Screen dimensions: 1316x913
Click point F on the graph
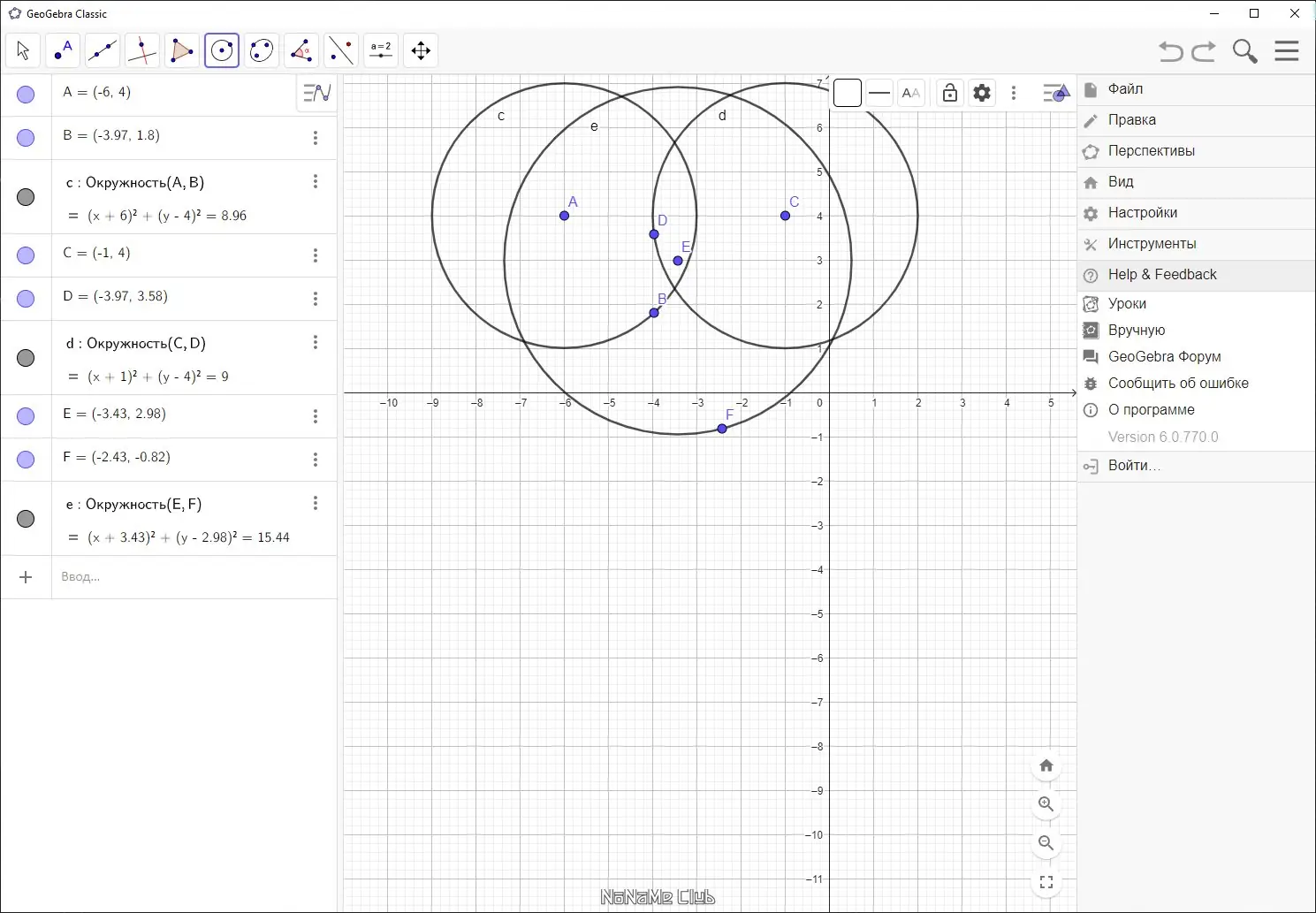(x=722, y=429)
